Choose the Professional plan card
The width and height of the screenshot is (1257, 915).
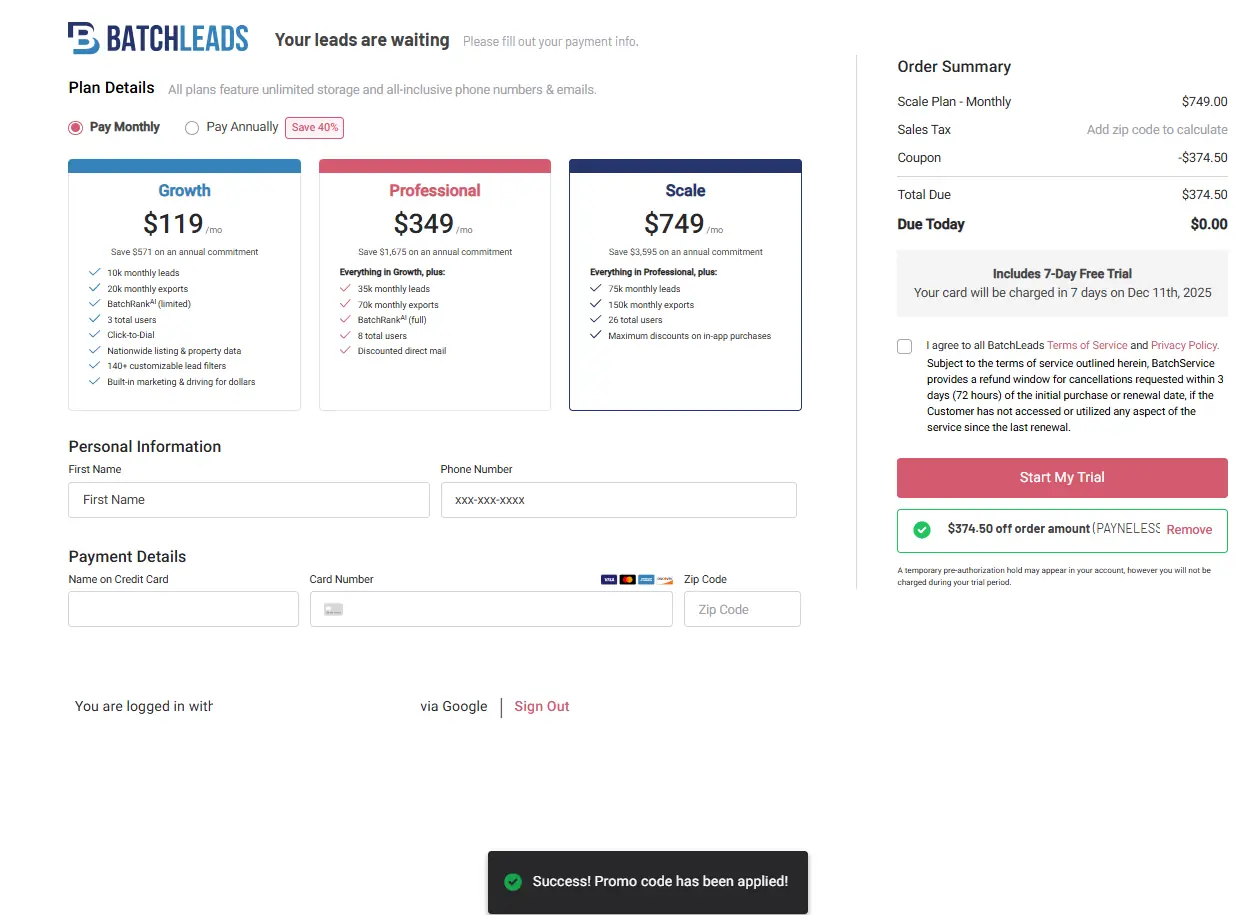click(x=435, y=285)
